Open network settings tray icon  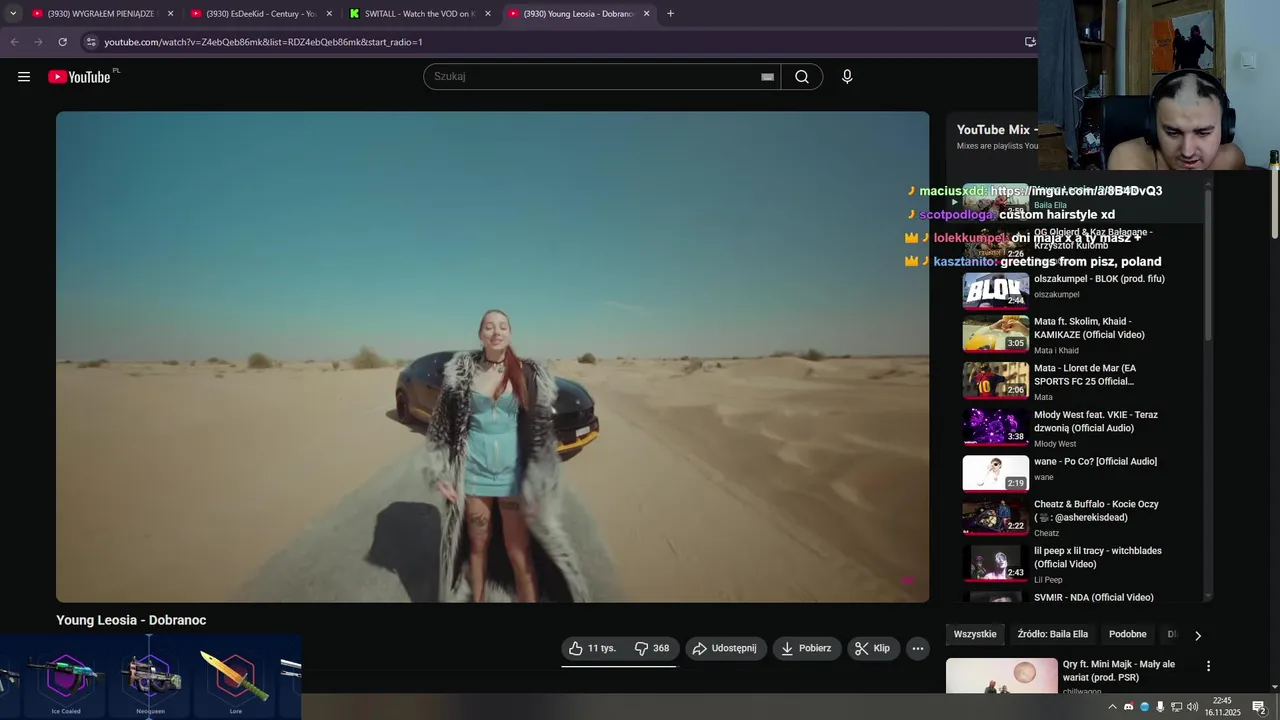click(x=1177, y=707)
